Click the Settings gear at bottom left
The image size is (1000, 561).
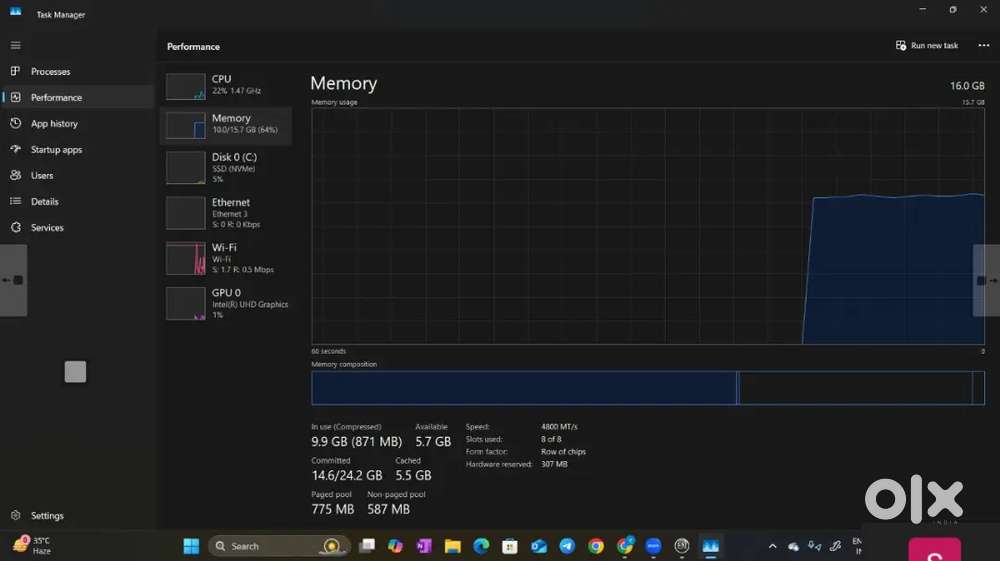[x=15, y=516]
